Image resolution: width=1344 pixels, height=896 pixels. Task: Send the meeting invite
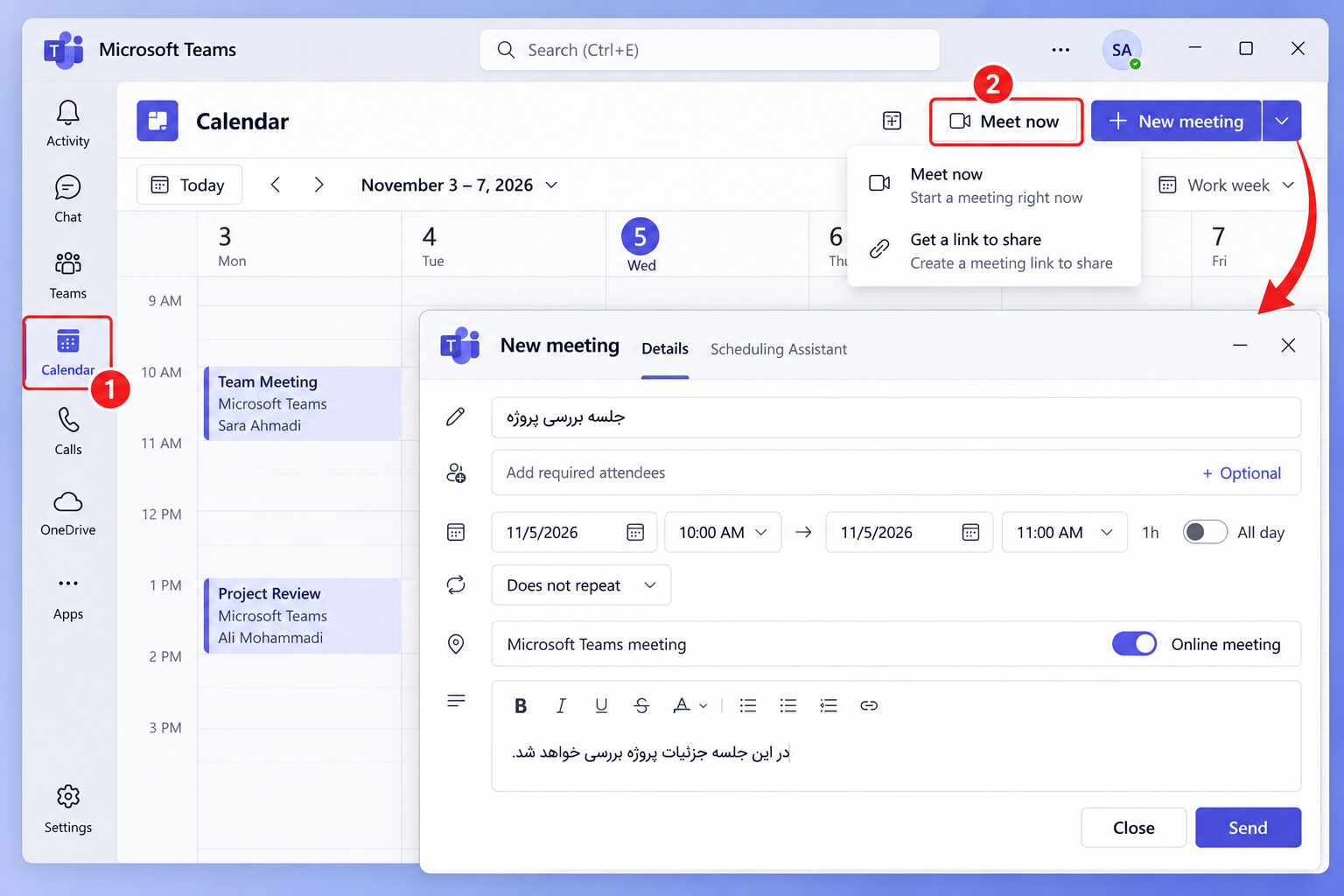pos(1248,828)
